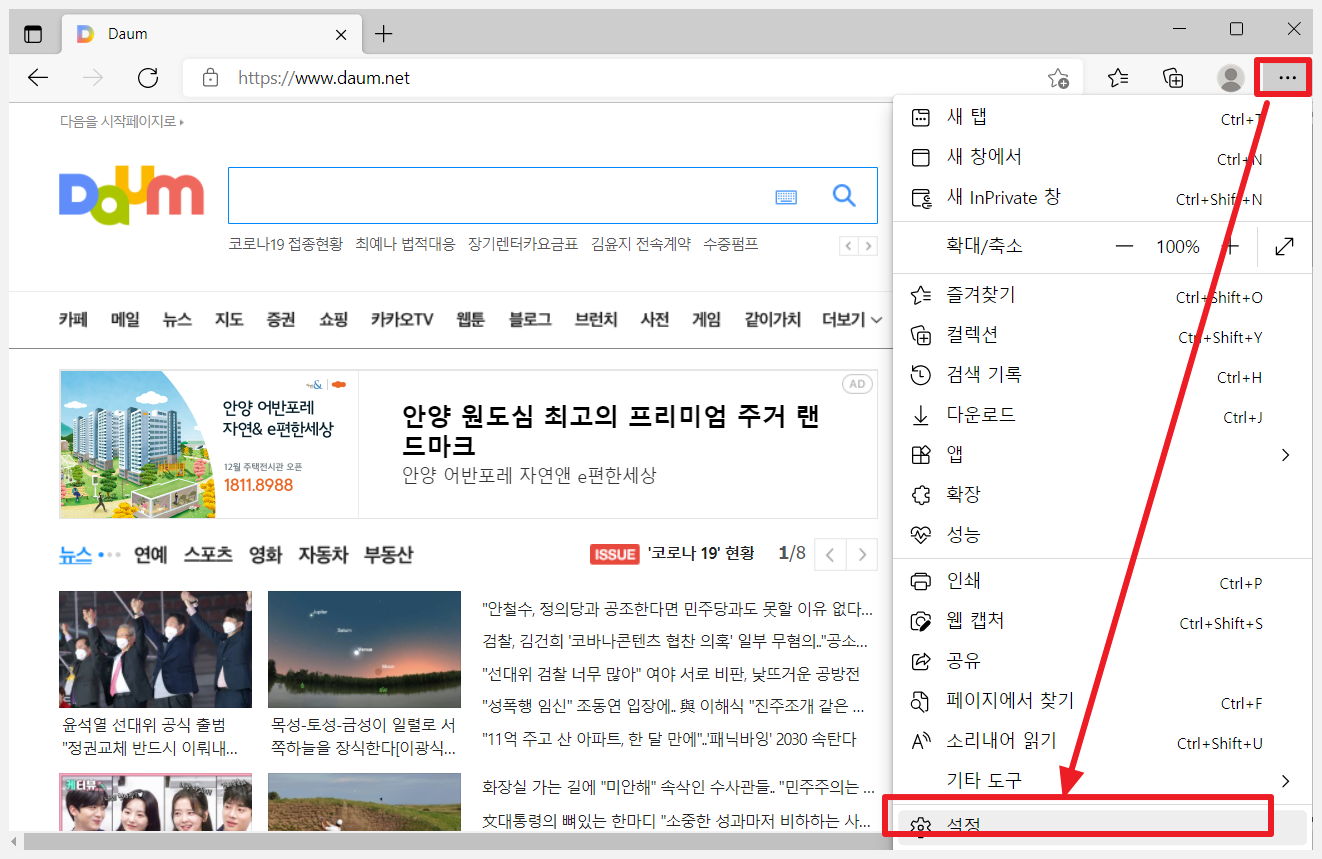The height and width of the screenshot is (859, 1322).
Task: Choose 즐겨찾기 in the menu
Action: point(1102,296)
